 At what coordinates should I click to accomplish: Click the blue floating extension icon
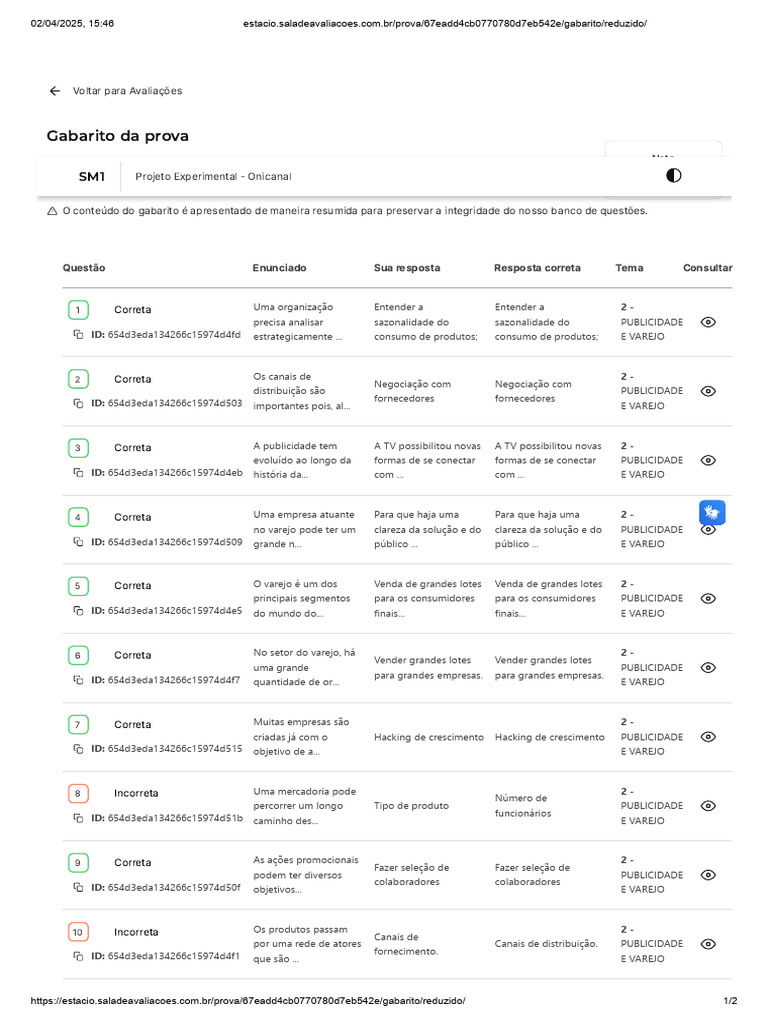712,513
